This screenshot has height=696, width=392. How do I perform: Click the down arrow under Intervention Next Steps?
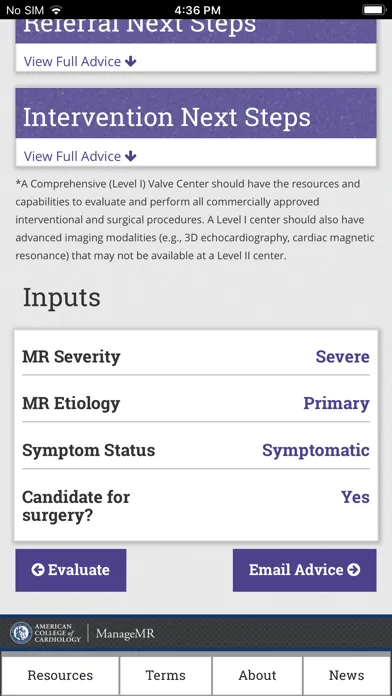tap(131, 156)
